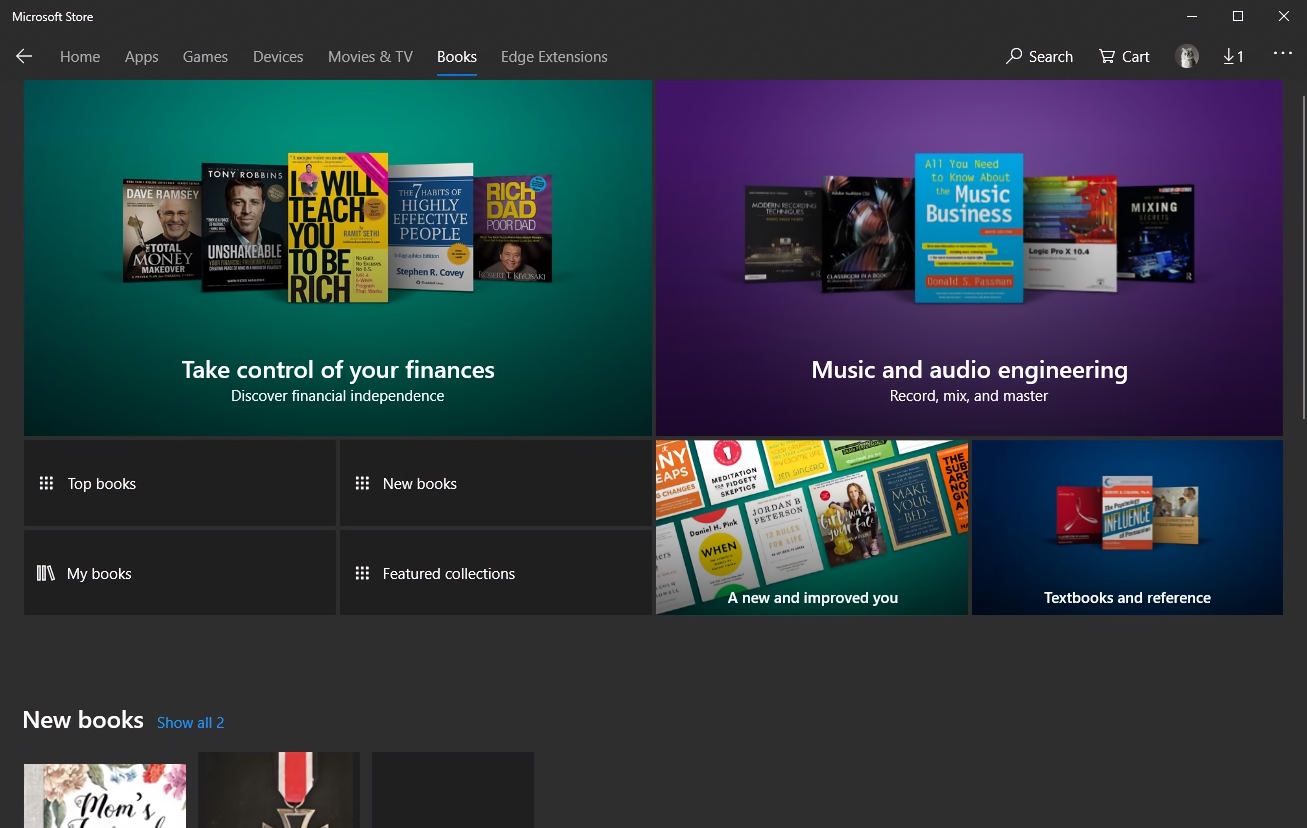Viewport: 1307px width, 828px height.
Task: Open the A new and improved you collection
Action: [x=812, y=527]
